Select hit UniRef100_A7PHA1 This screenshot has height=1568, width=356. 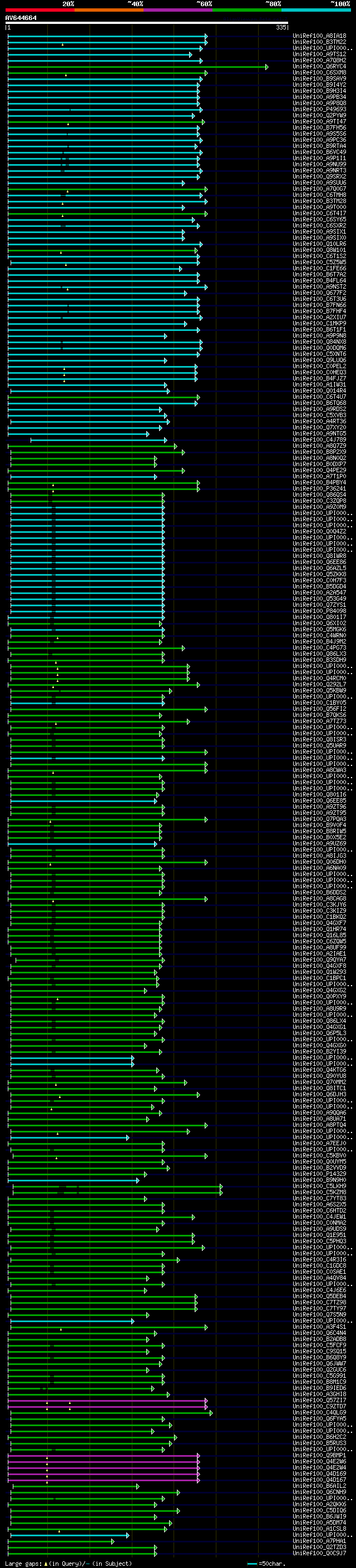pyautogui.click(x=319, y=1541)
